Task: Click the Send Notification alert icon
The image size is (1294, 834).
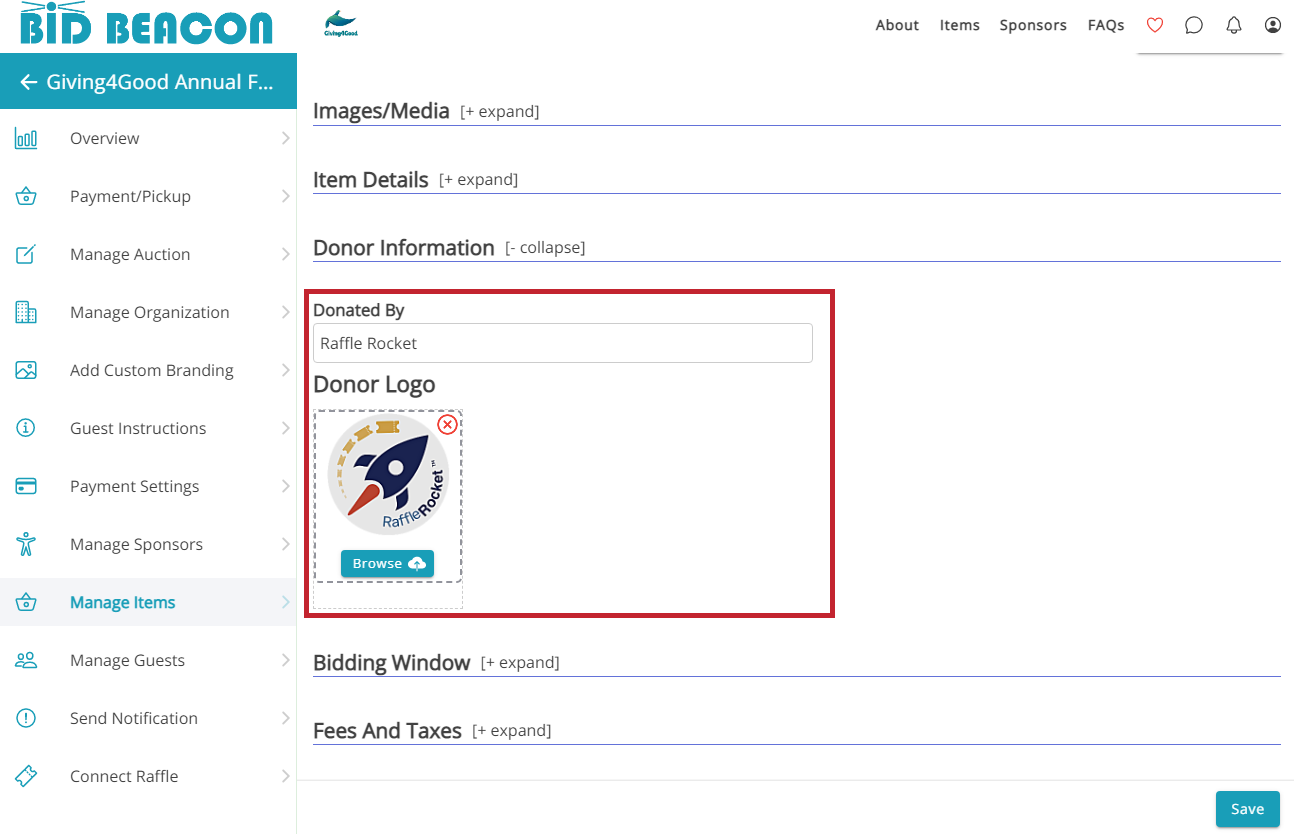Action: [26, 719]
